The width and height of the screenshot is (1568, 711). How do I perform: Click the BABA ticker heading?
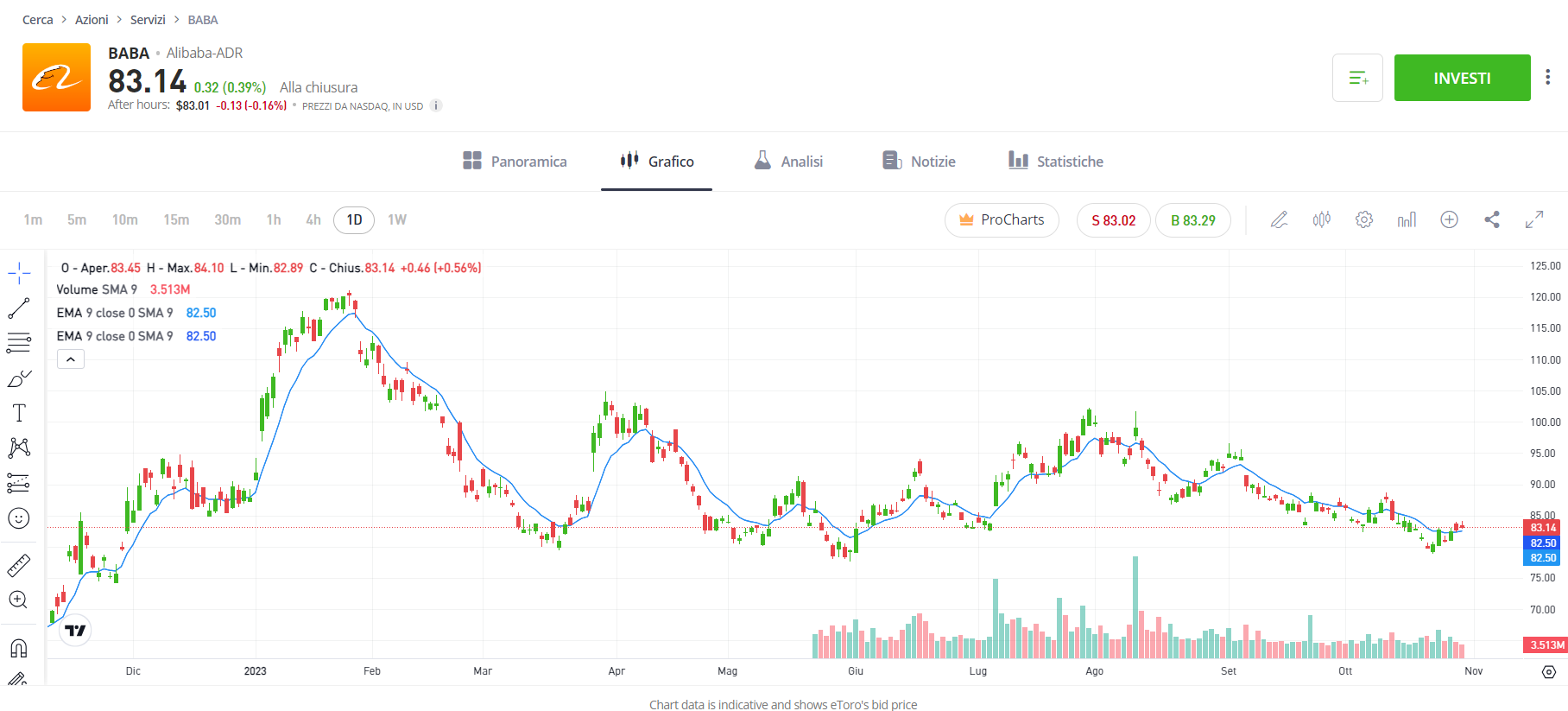tap(129, 54)
